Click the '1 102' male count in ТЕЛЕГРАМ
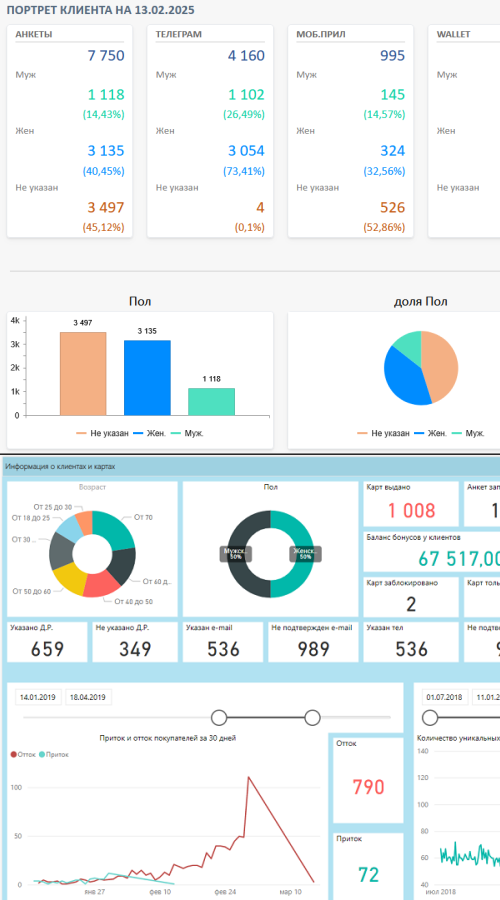Screen dimensions: 500x900 (246, 95)
